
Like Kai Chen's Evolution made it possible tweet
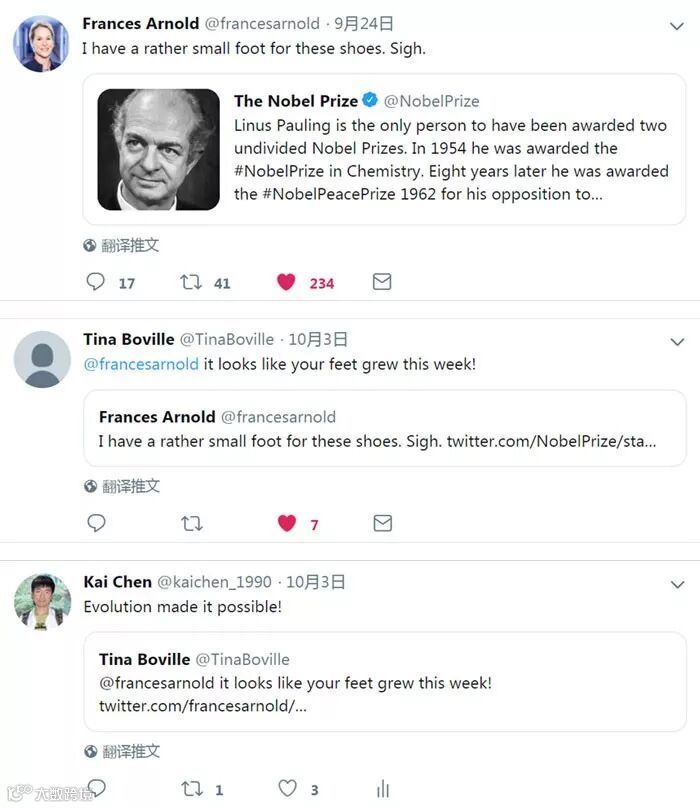pyautogui.click(x=288, y=788)
